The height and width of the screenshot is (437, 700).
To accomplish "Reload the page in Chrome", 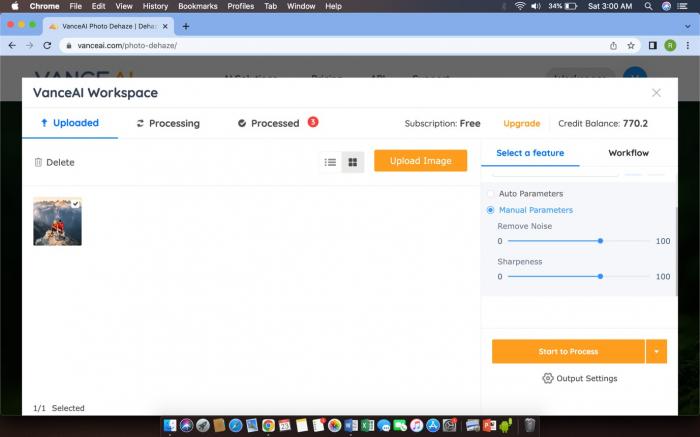I will tap(47, 46).
